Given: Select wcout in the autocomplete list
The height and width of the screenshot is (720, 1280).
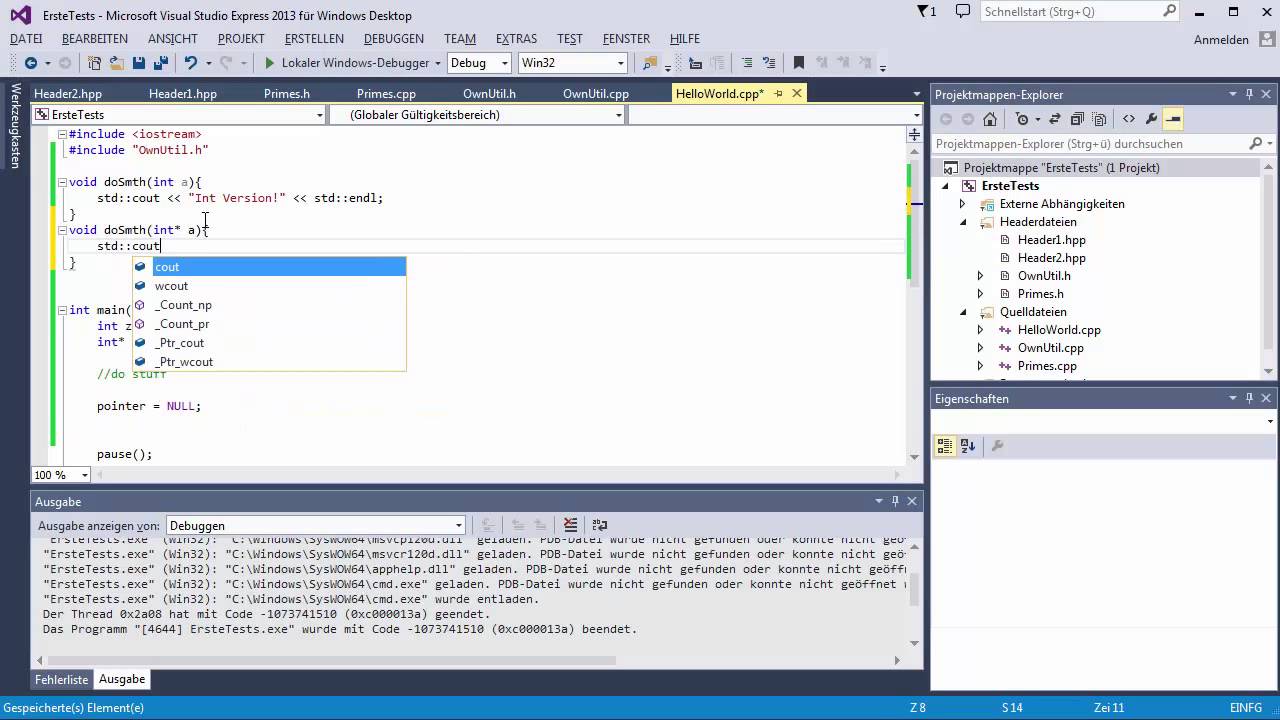Looking at the screenshot, I should coord(270,286).
